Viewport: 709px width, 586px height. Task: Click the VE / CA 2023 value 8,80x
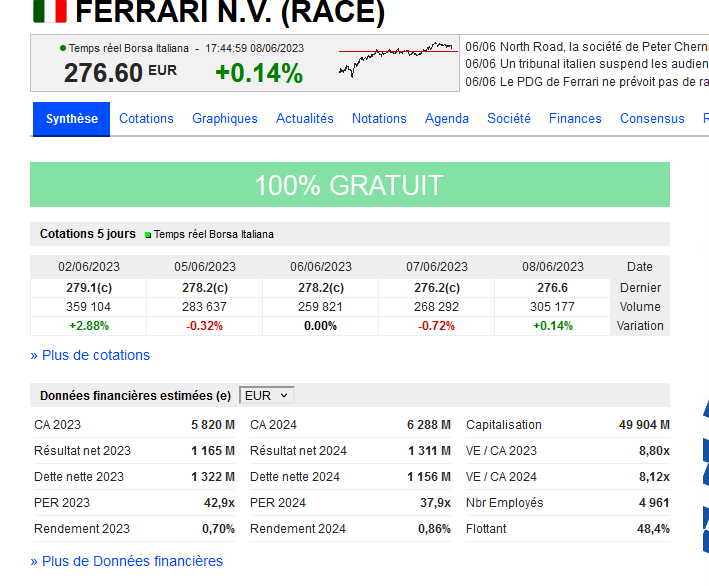coord(654,451)
